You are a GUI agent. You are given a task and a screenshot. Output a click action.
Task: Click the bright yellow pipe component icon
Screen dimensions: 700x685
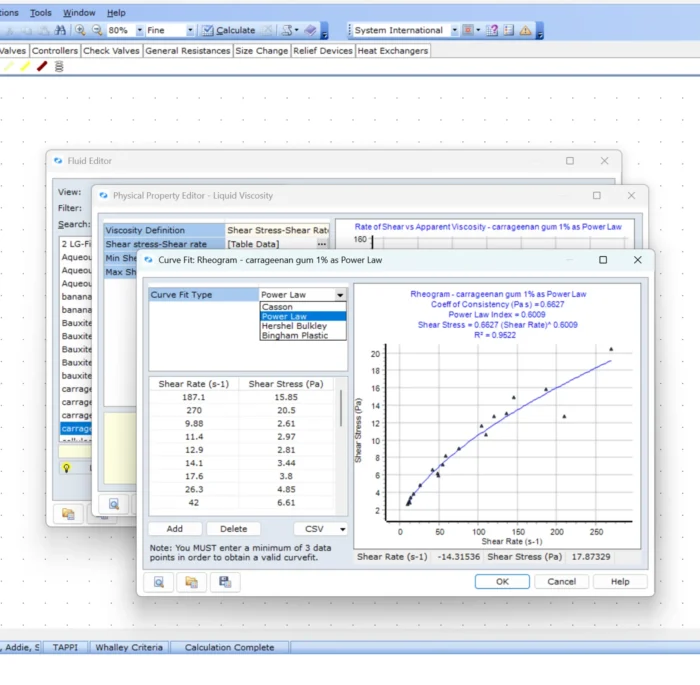pyautogui.click(x=25, y=67)
